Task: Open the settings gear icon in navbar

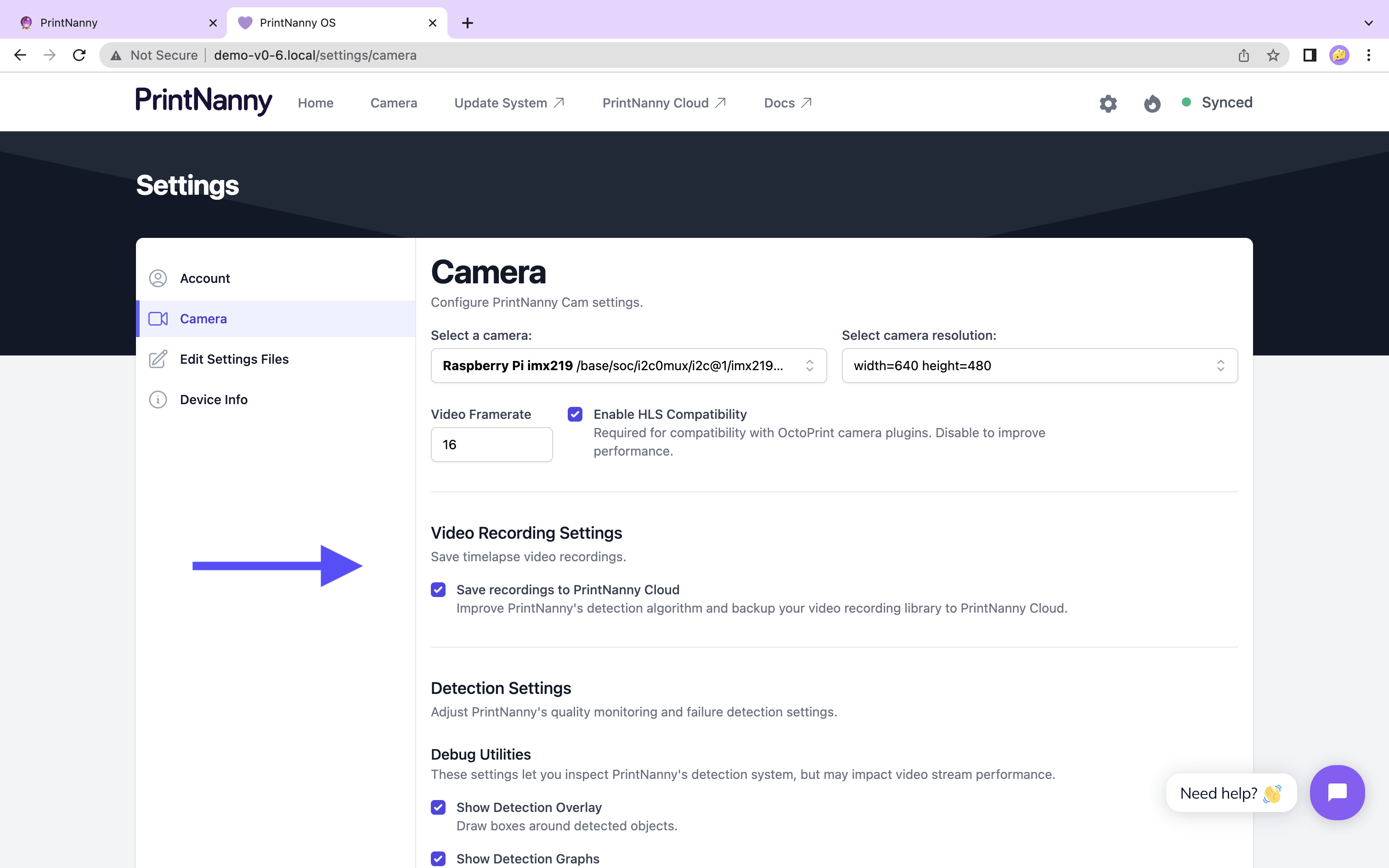Action: [1108, 103]
